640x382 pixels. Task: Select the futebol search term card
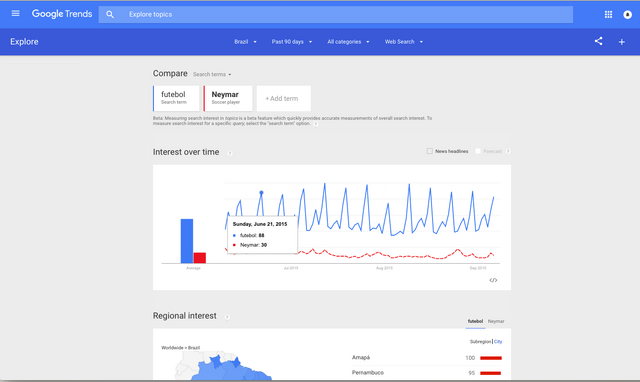click(x=176, y=98)
